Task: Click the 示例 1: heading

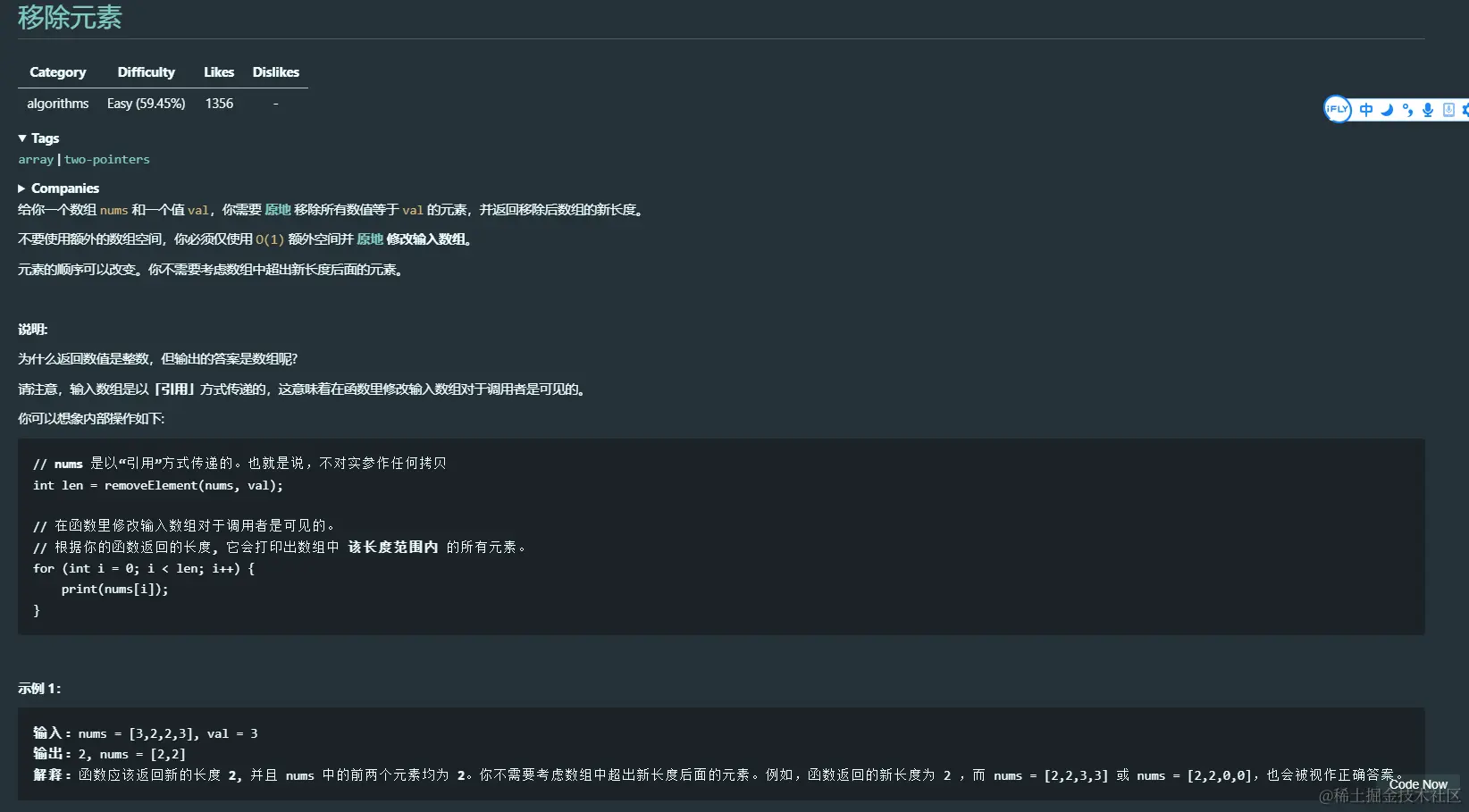Action: 39,689
